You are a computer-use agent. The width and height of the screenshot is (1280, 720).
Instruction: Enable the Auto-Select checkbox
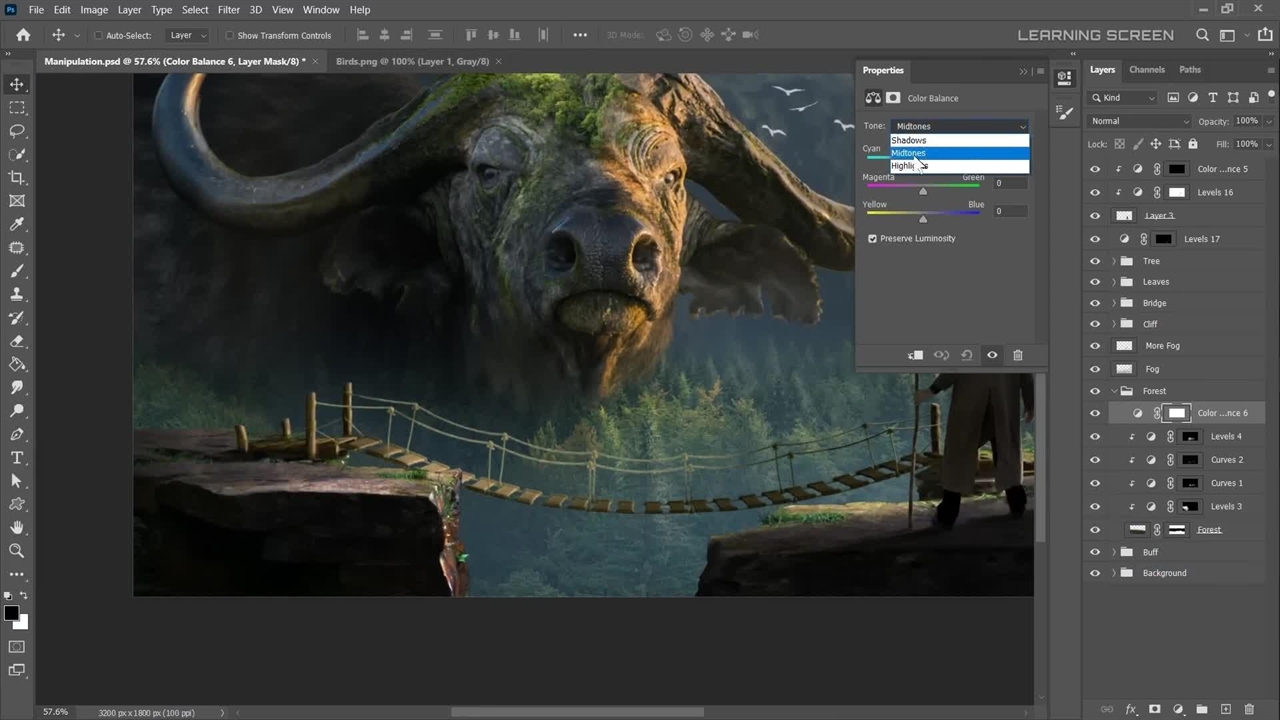click(98, 36)
